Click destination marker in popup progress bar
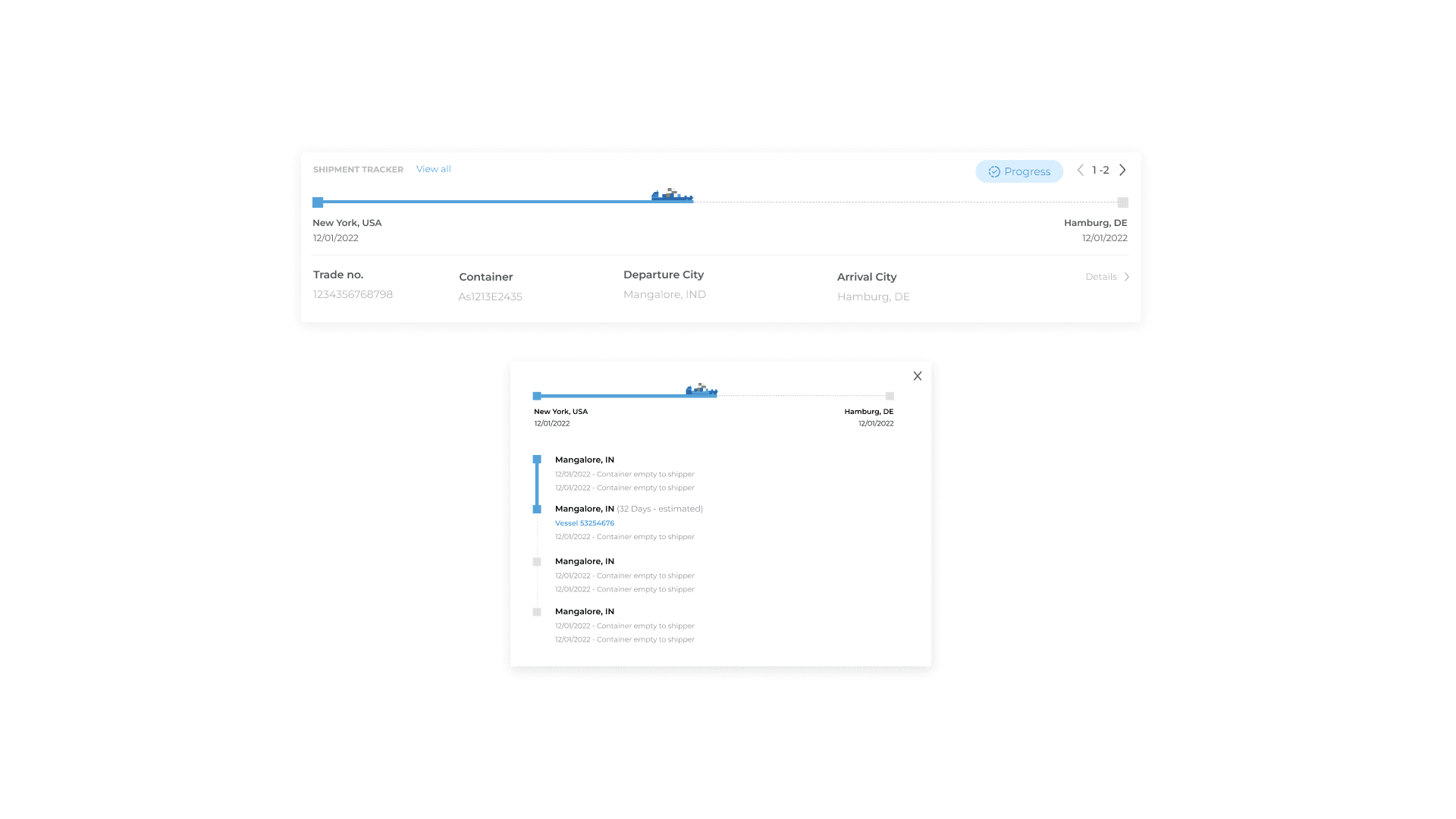Screen dimensions: 1456x819 [890, 396]
